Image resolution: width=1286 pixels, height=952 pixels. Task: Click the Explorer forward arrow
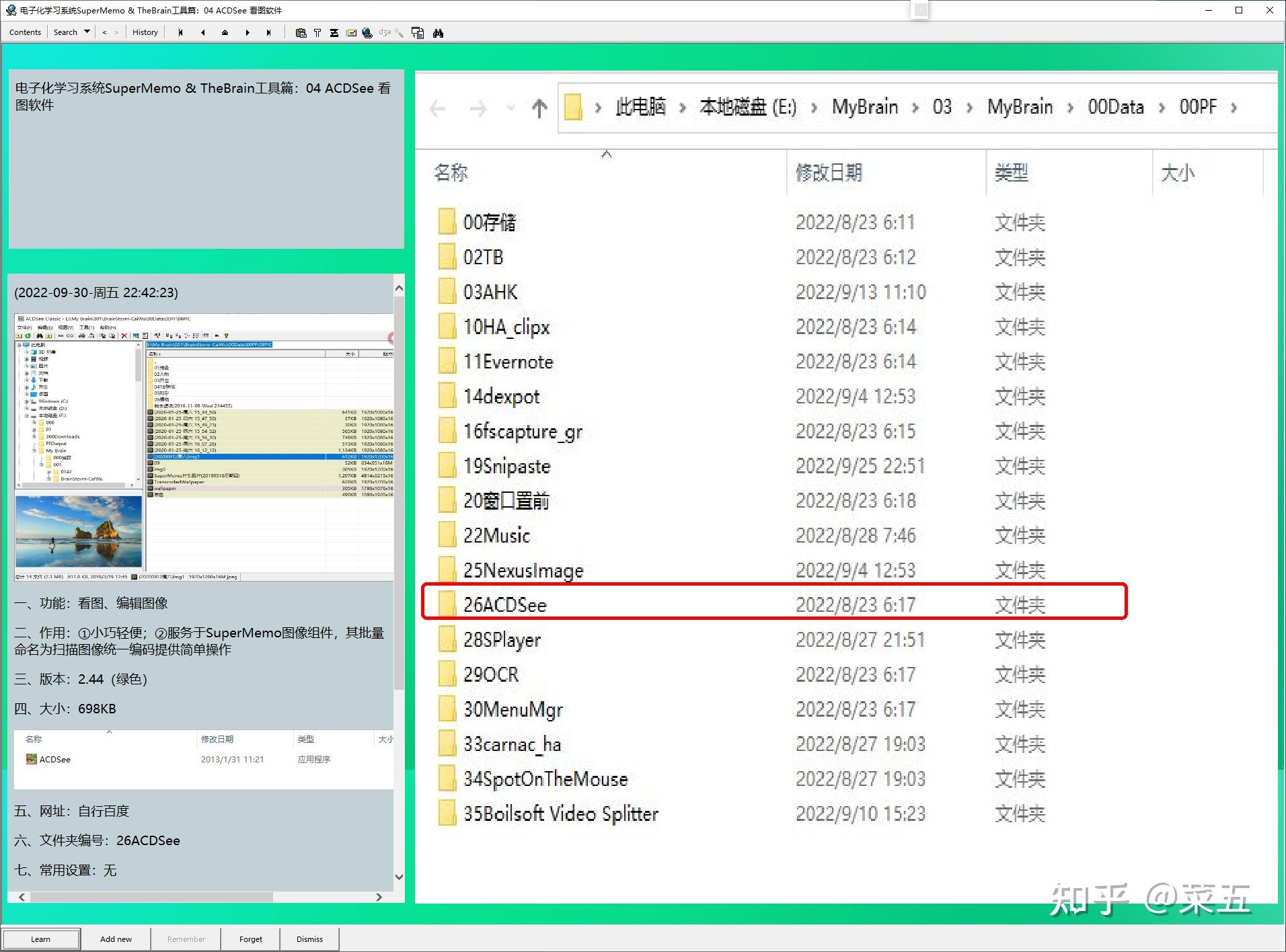(x=478, y=108)
